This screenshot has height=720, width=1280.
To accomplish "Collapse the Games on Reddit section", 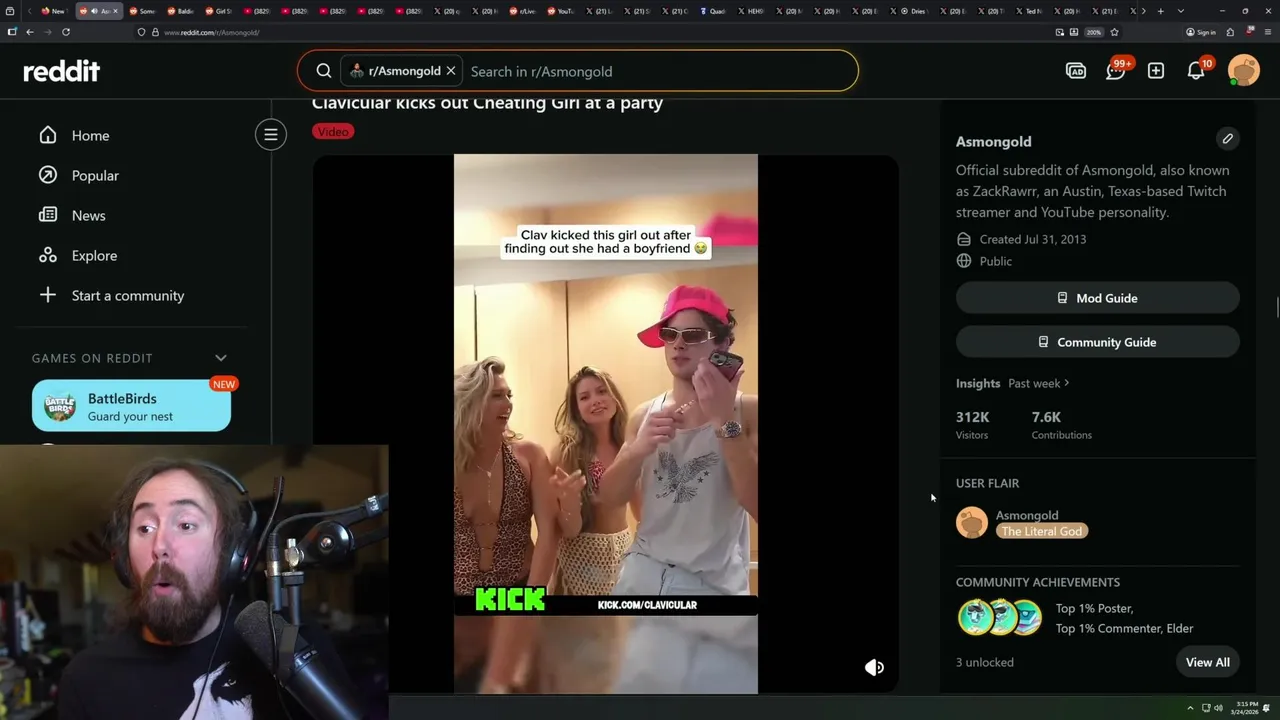I will 221,358.
